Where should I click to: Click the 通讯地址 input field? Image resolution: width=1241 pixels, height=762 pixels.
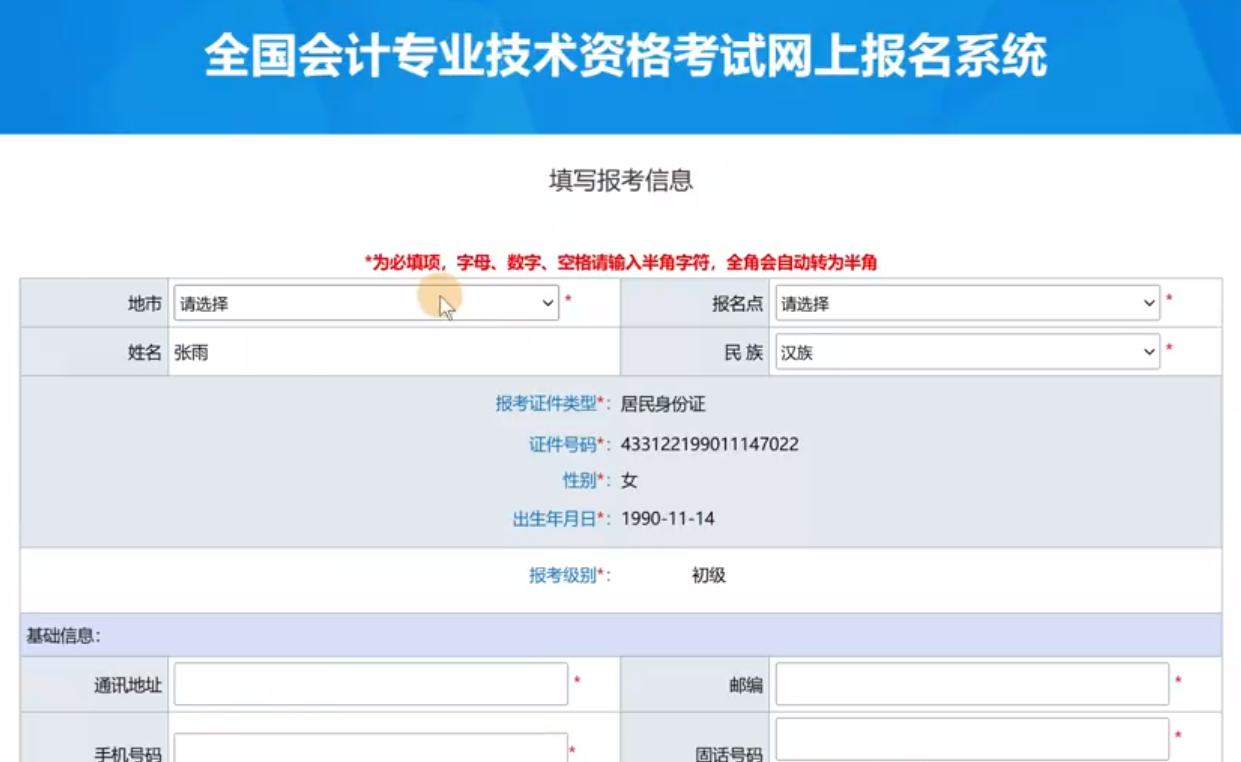[370, 684]
